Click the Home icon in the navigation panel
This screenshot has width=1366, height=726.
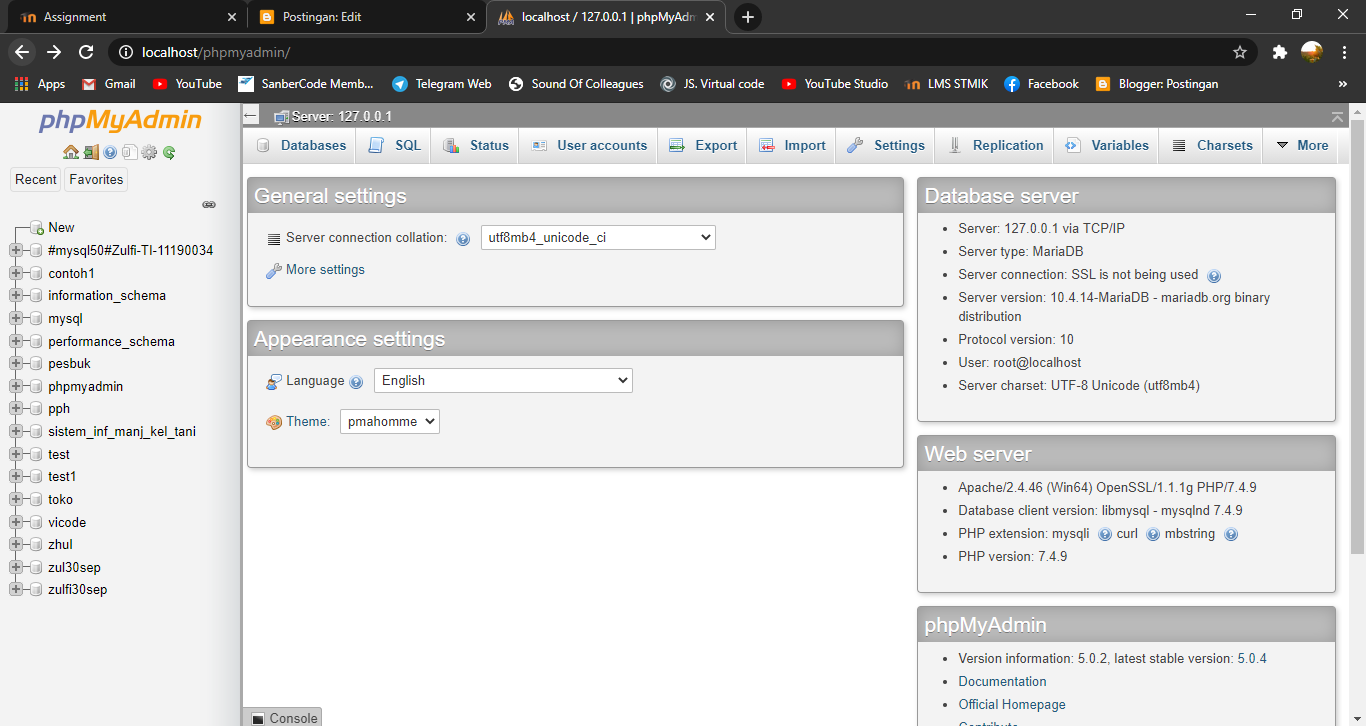[71, 152]
